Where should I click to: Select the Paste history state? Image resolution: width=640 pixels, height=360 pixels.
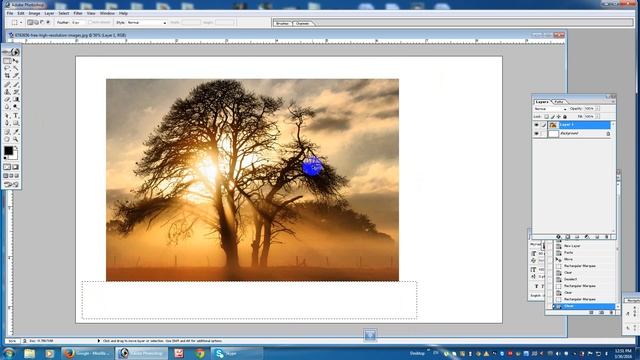pos(568,253)
